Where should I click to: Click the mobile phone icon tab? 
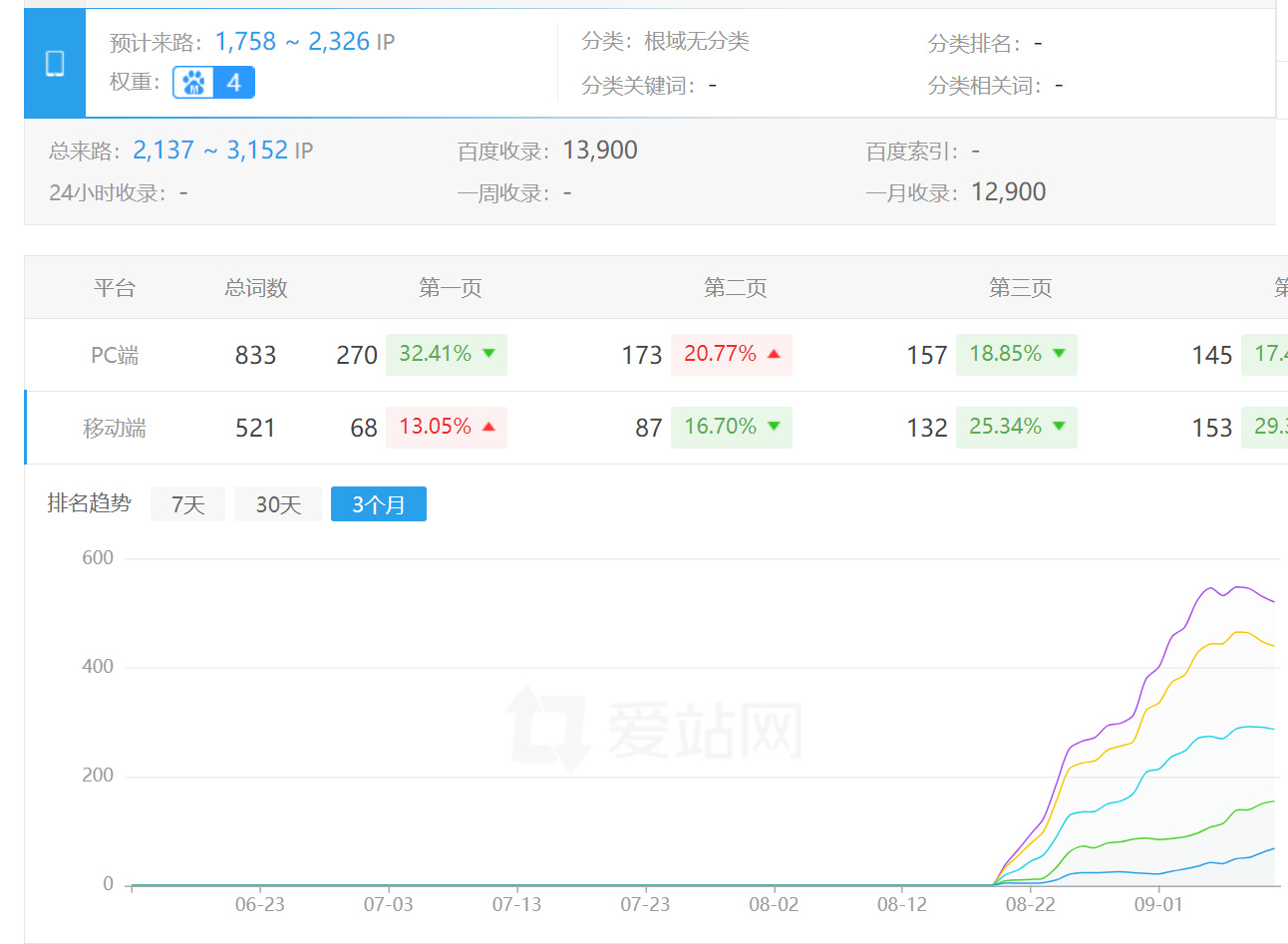pyautogui.click(x=55, y=64)
